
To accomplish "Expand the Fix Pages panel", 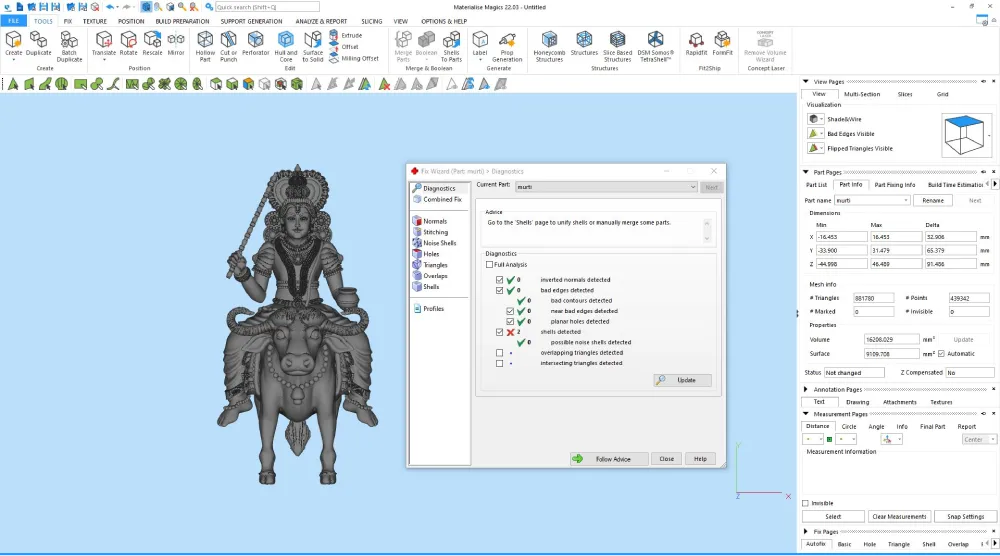I will point(806,532).
